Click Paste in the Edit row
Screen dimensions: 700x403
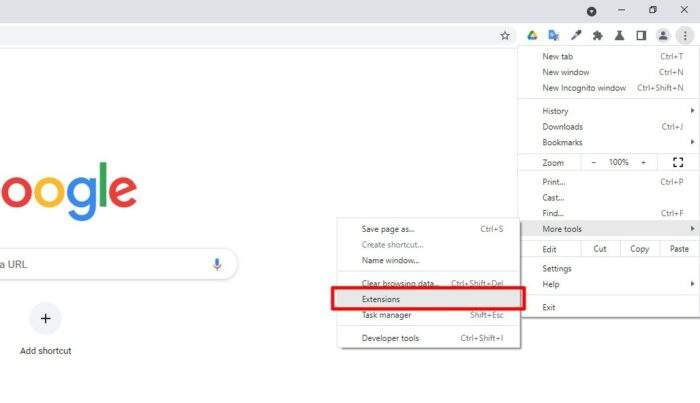679,249
